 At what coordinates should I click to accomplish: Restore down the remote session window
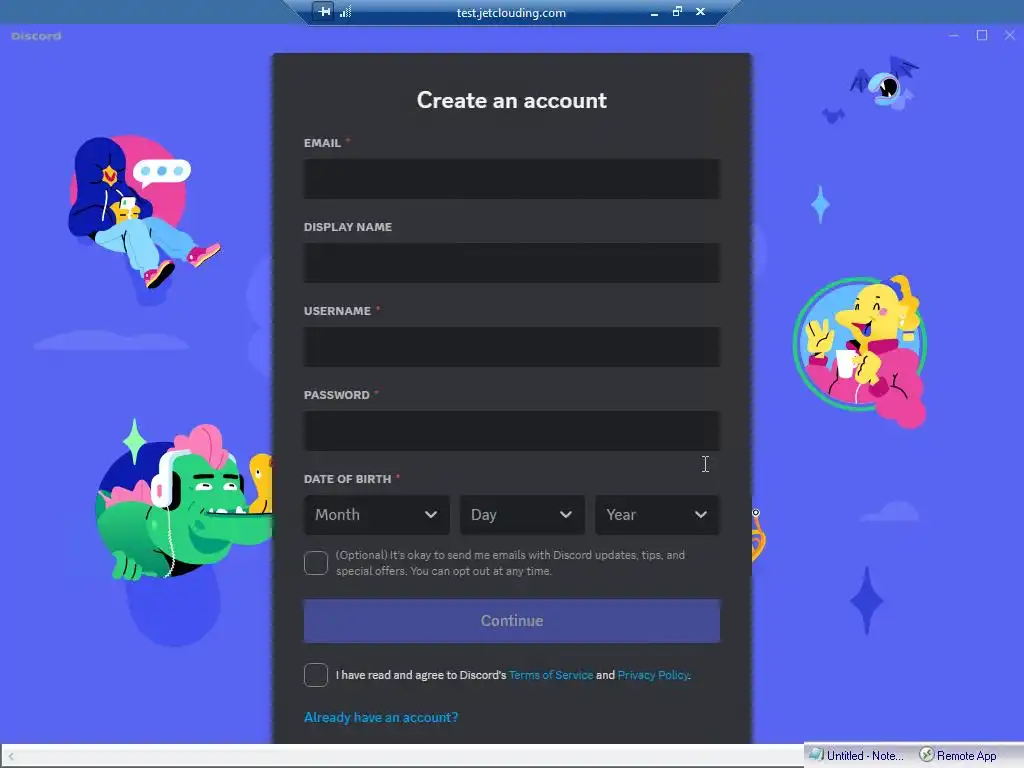click(x=677, y=12)
